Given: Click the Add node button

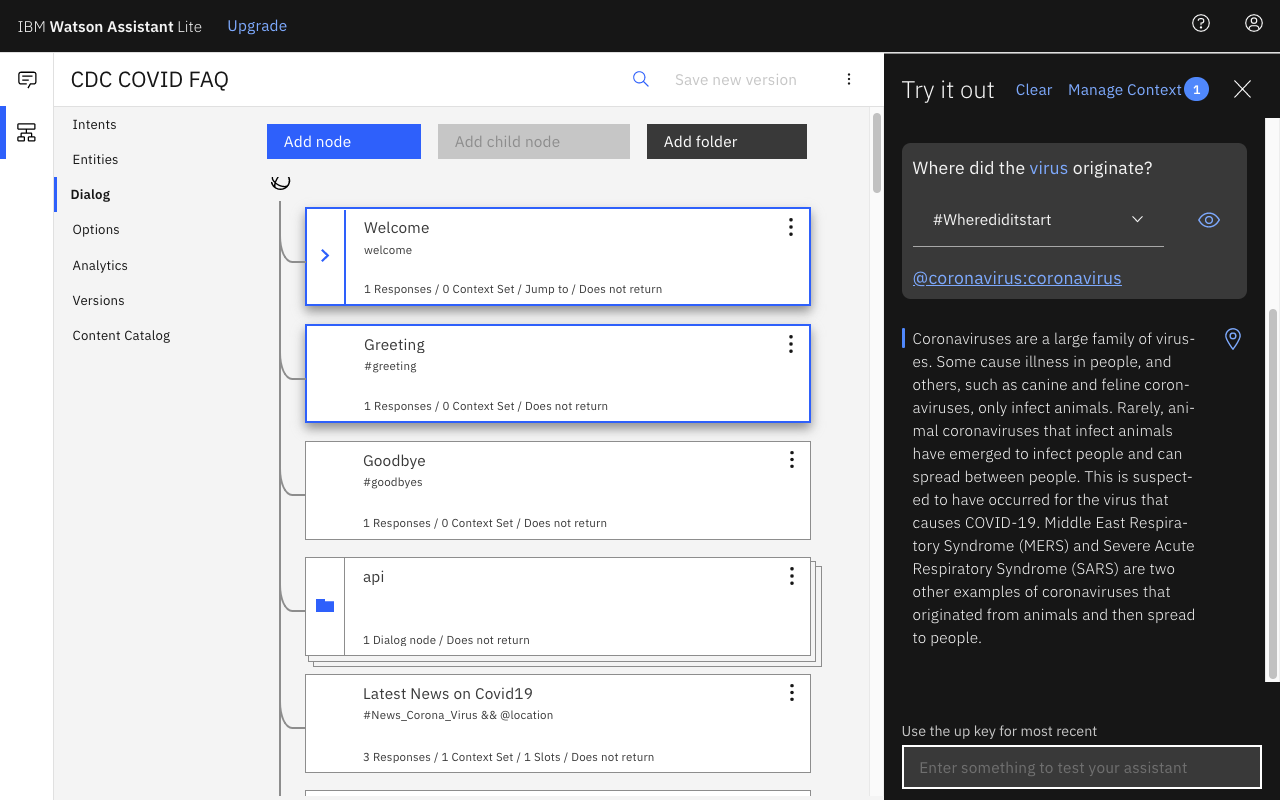Looking at the screenshot, I should (344, 141).
